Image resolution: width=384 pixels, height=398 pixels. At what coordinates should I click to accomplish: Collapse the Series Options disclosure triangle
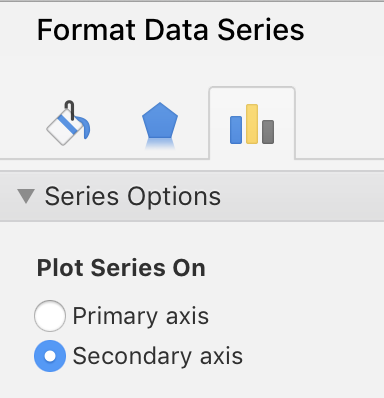tap(26, 196)
